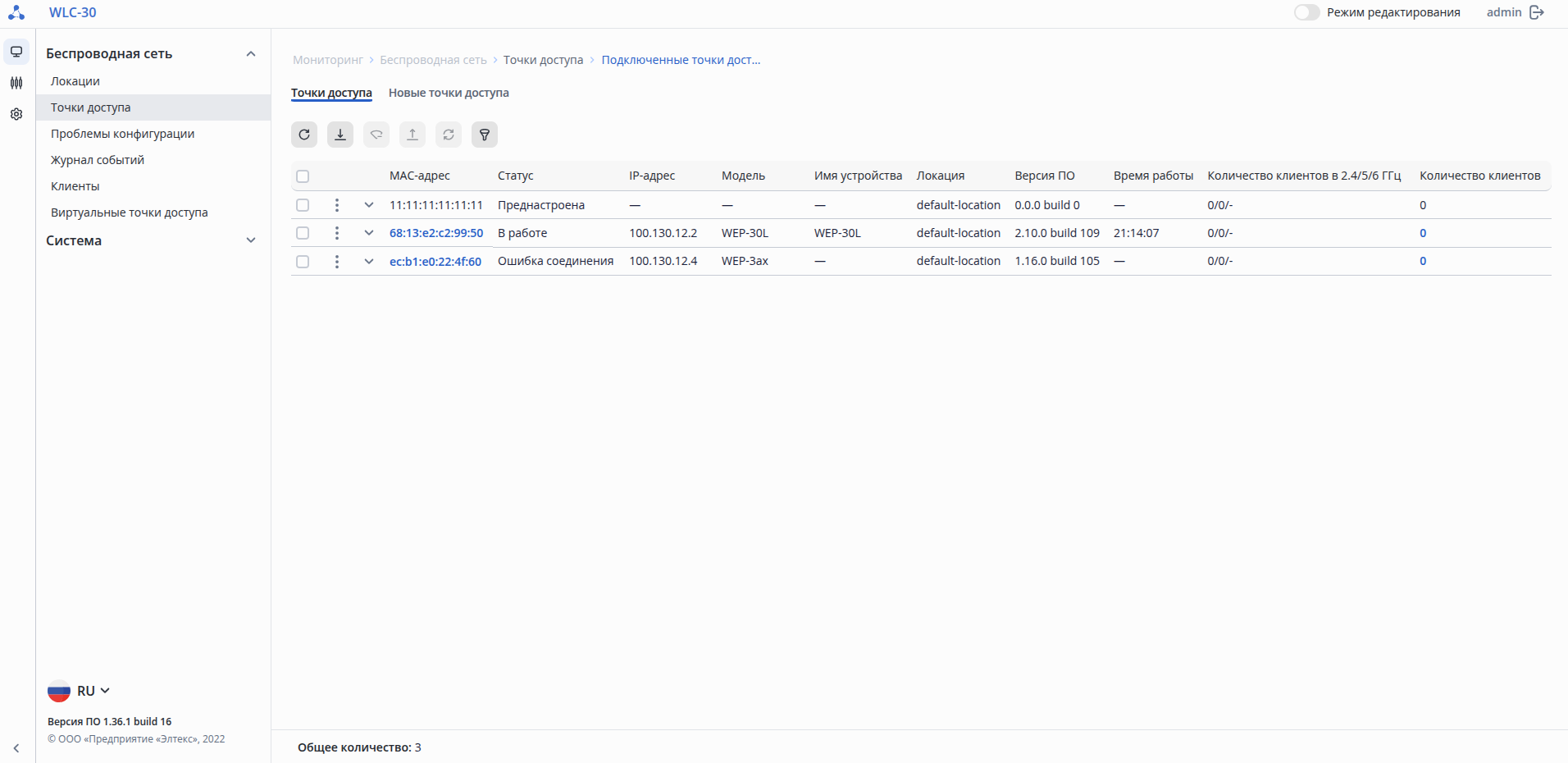Viewport: 1568px width, 763px height.
Task: Tick checkbox for the 11:11:11:11:11:11 row
Action: [x=303, y=205]
